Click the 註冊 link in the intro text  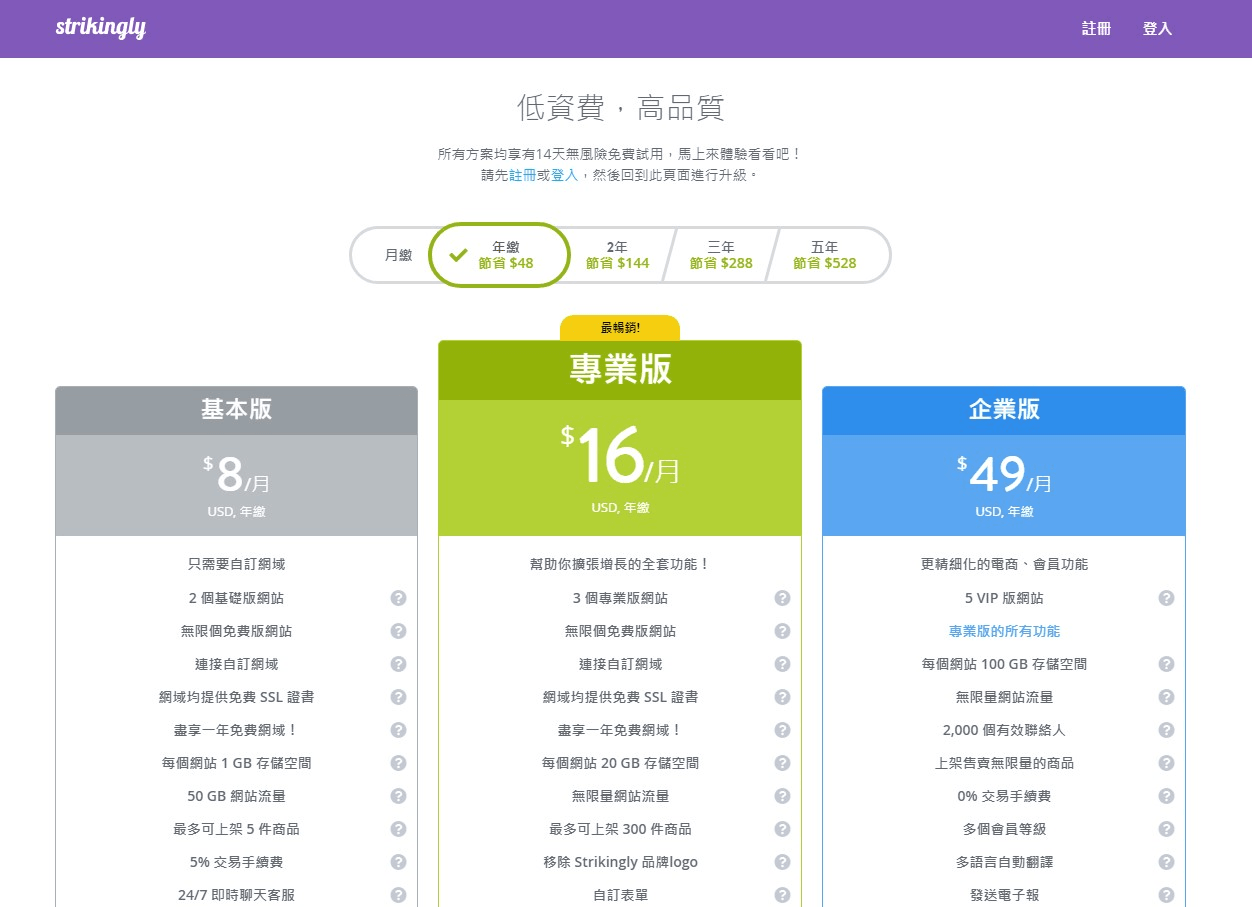[x=522, y=175]
